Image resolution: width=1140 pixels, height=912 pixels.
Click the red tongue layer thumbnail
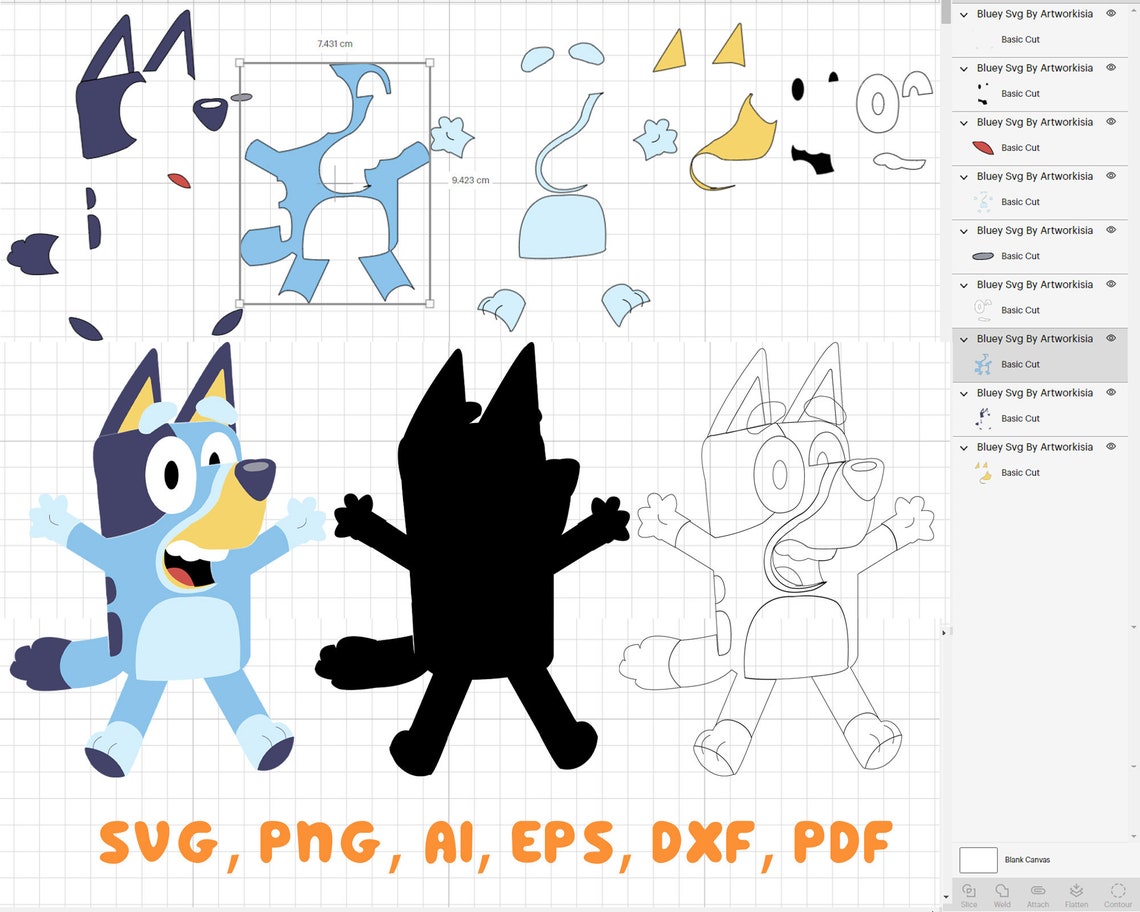pos(981,147)
